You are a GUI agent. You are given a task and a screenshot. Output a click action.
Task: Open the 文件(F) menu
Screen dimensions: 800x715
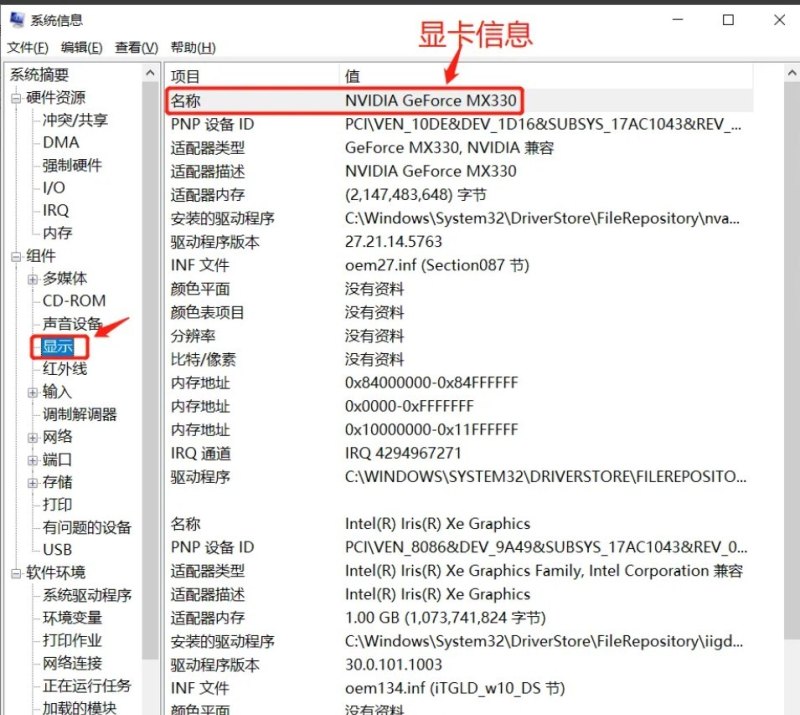coord(28,47)
